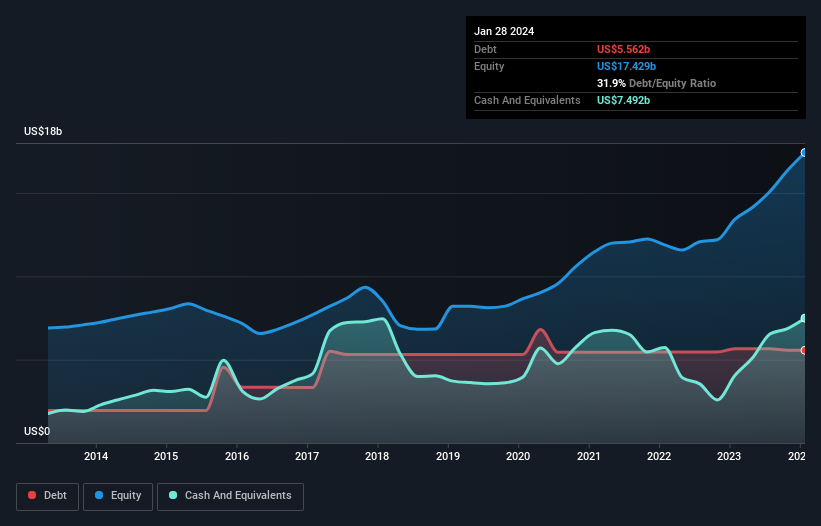Click the 2020 x-axis label
Screen dimensions: 821x526
(x=518, y=456)
